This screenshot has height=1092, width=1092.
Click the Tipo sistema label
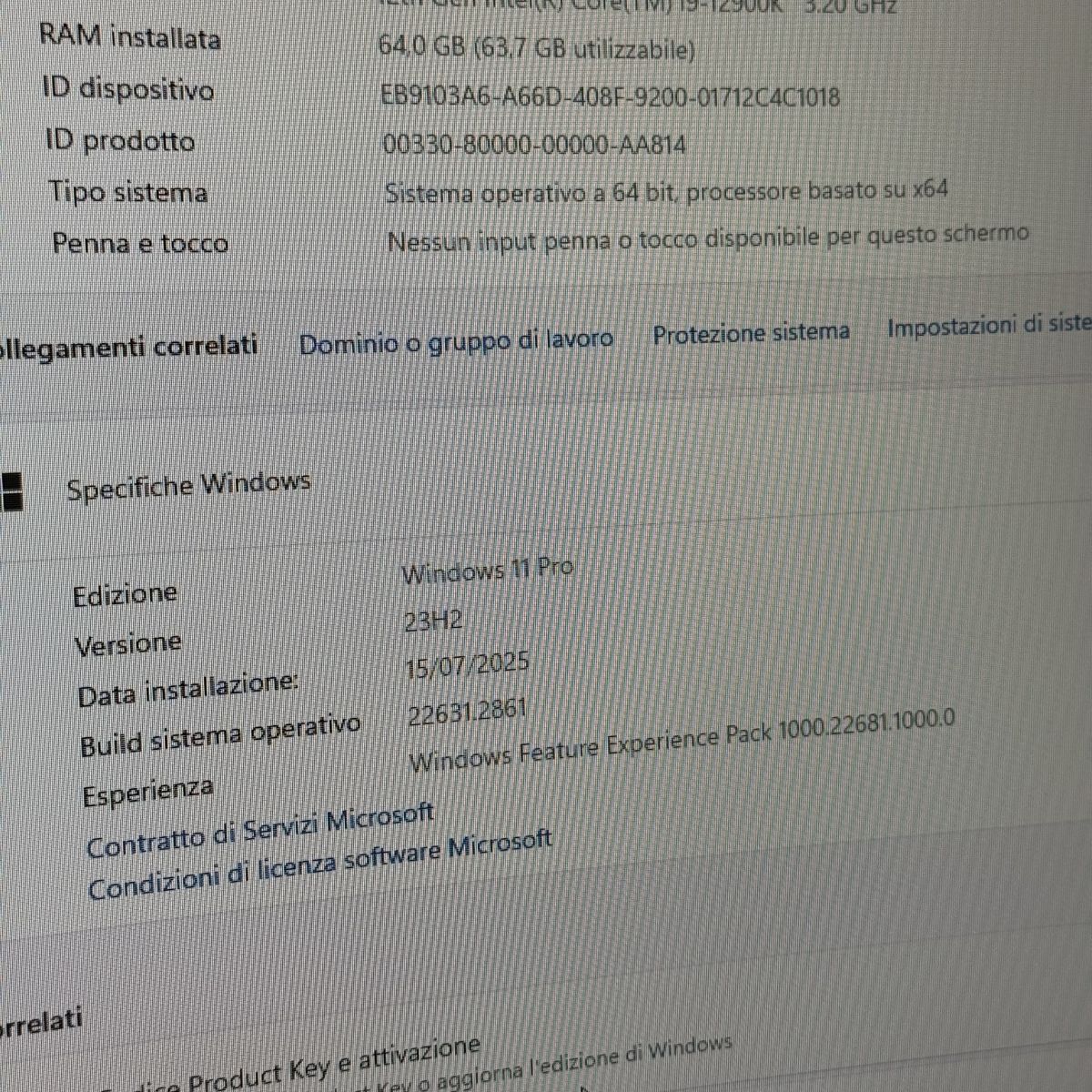tap(127, 192)
